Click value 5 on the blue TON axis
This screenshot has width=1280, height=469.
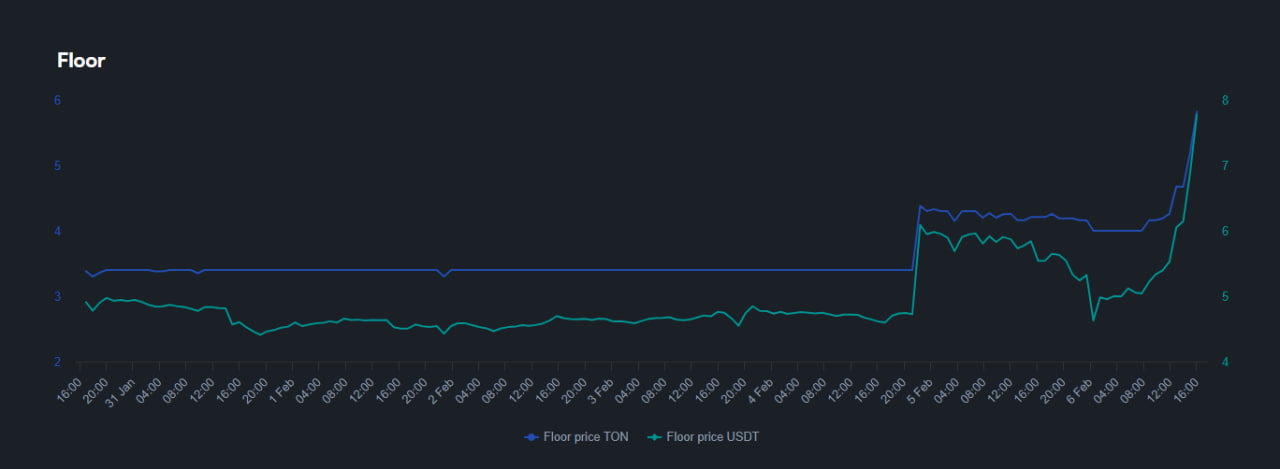(58, 165)
